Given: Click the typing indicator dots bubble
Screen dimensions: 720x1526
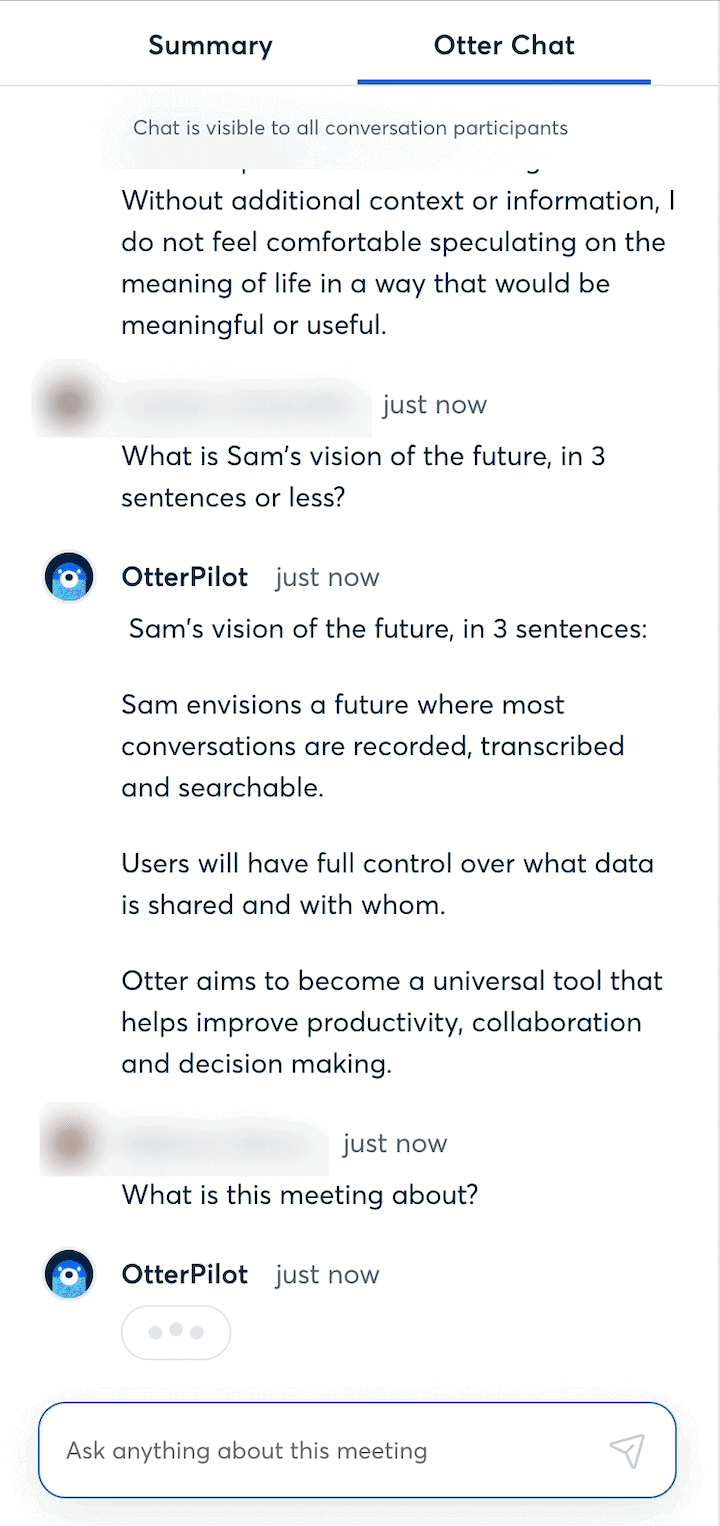Looking at the screenshot, I should pyautogui.click(x=176, y=1333).
